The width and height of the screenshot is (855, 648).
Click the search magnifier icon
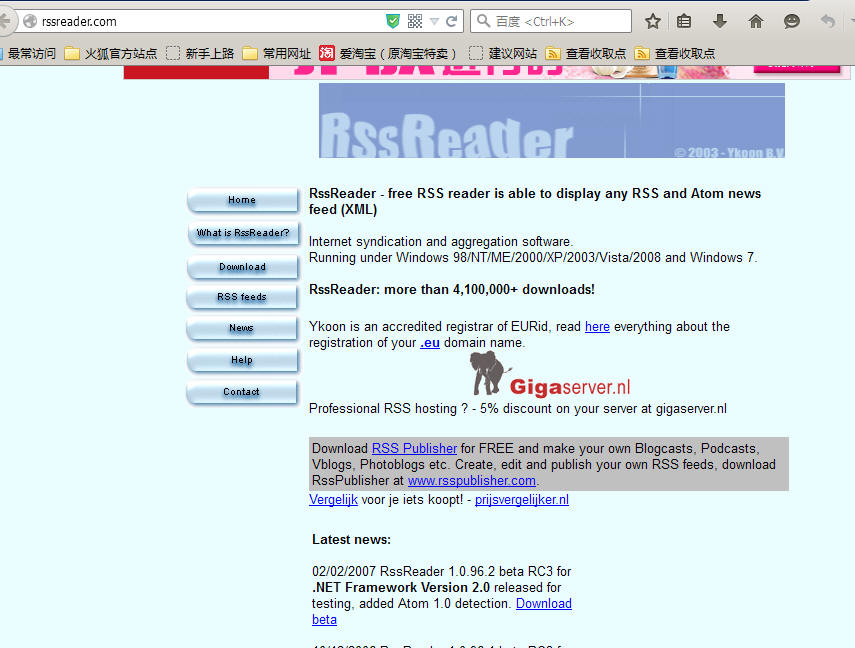click(483, 21)
